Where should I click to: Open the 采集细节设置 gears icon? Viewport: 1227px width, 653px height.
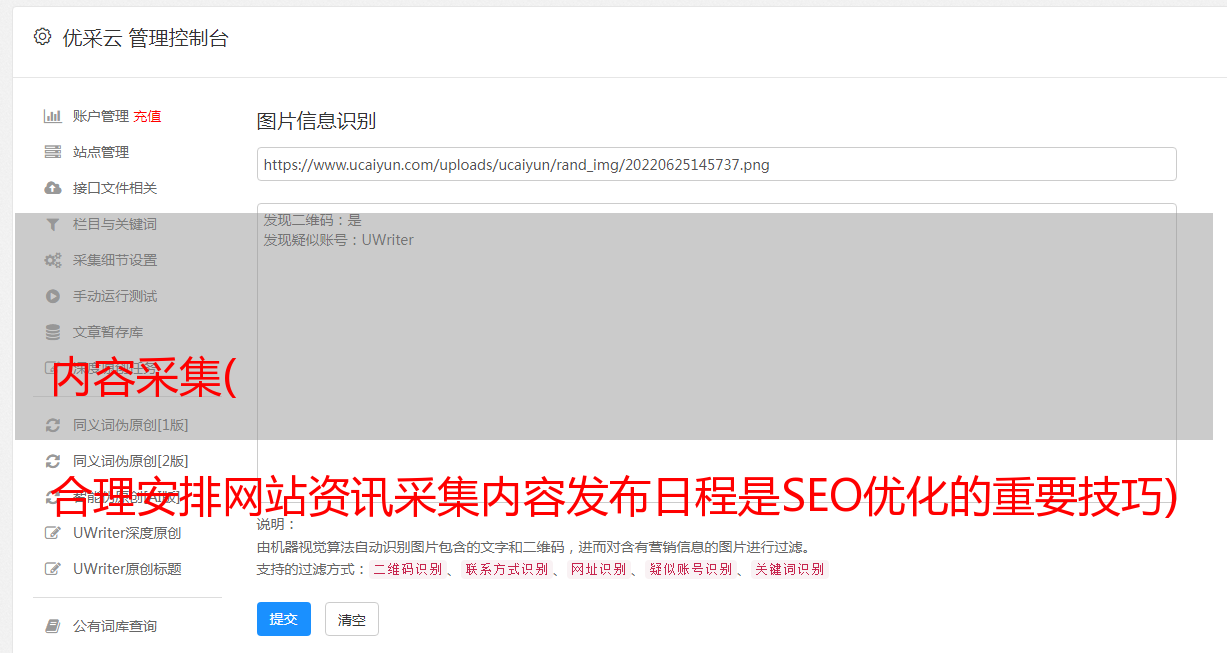[53, 260]
